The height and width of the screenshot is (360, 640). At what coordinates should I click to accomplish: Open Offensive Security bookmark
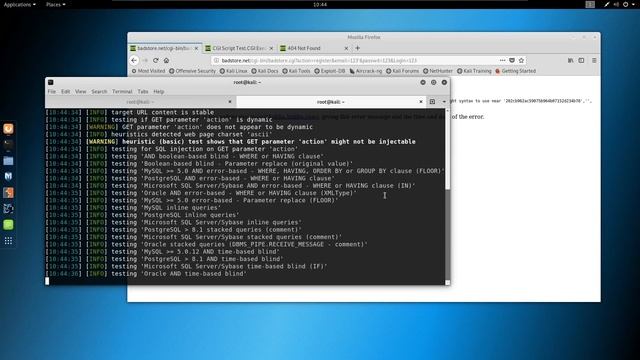192,71
